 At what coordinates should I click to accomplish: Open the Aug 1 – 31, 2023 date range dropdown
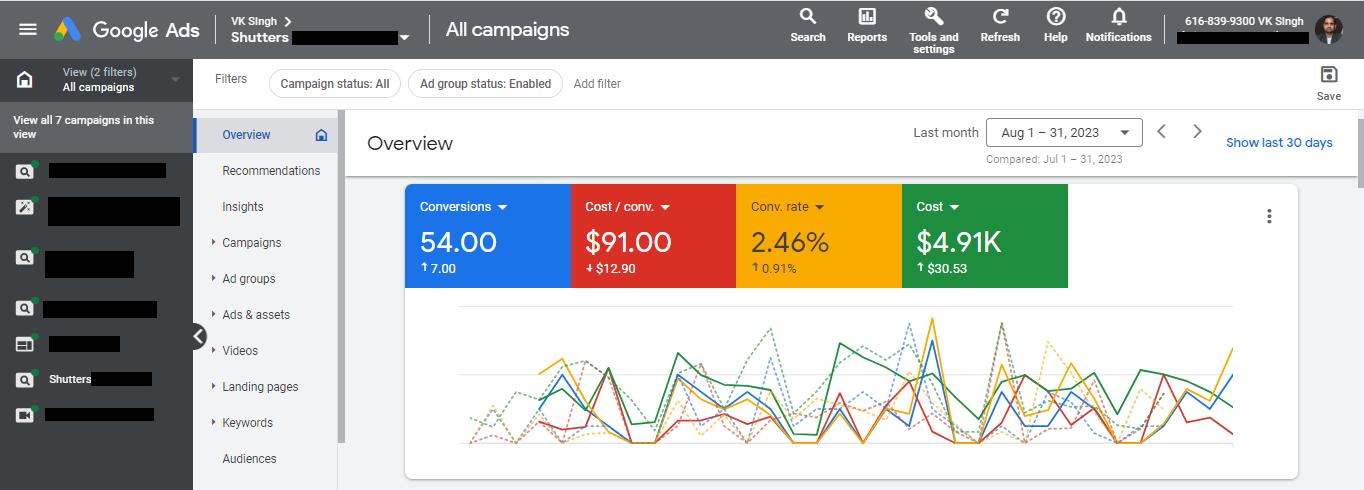click(1063, 132)
